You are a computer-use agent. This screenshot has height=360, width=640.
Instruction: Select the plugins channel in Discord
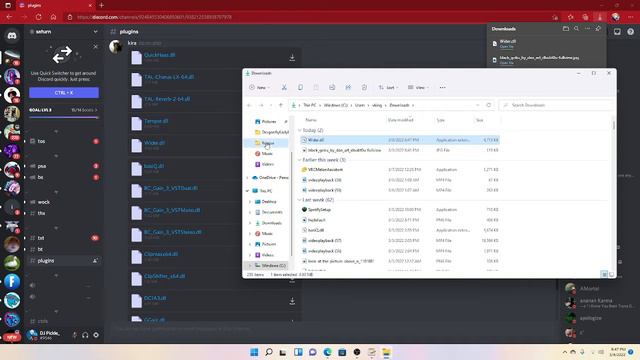click(x=64, y=260)
